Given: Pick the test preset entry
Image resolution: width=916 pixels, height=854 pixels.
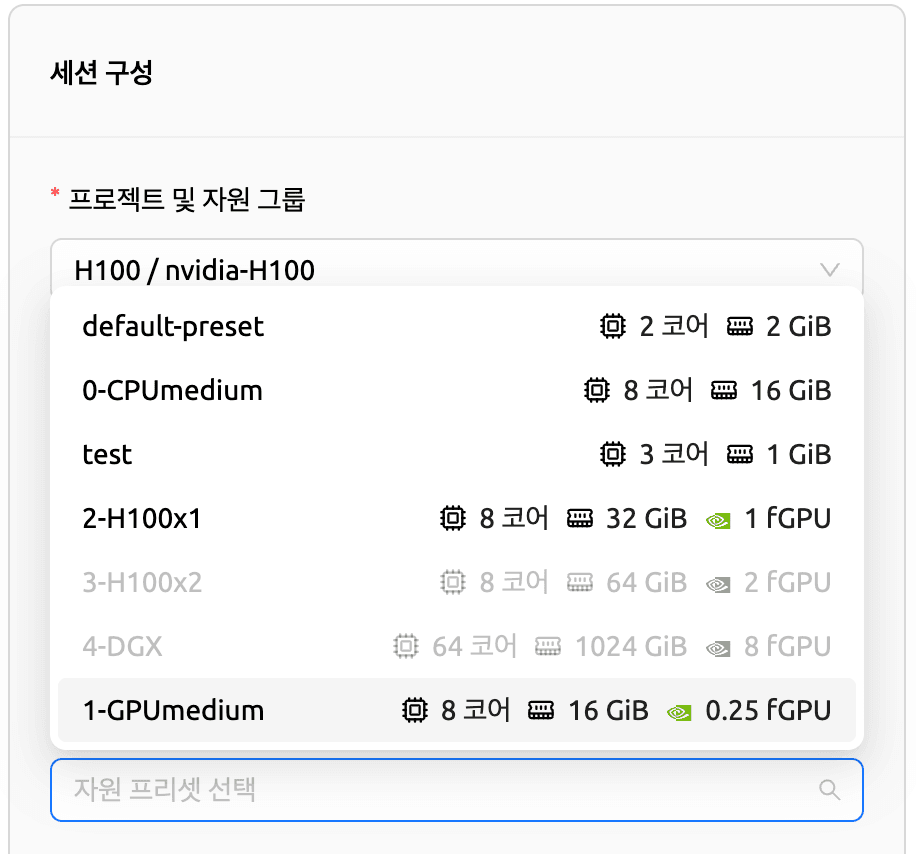Looking at the screenshot, I should coord(107,454).
